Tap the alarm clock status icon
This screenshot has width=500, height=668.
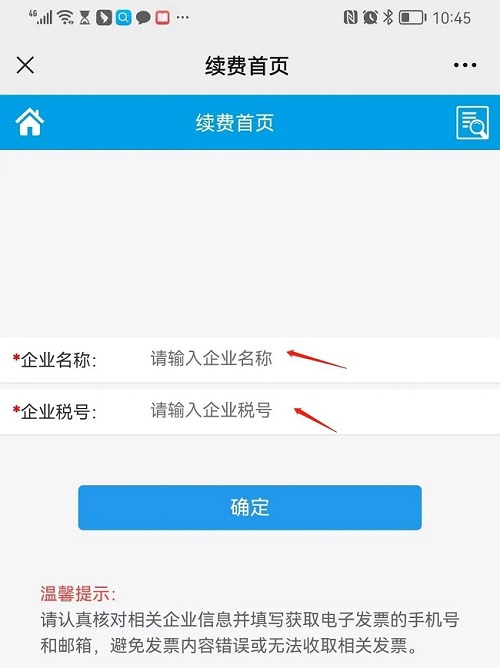click(370, 17)
